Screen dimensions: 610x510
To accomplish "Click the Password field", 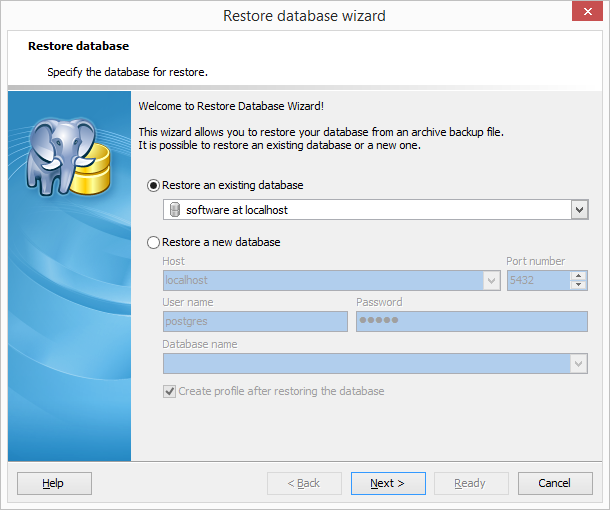I will point(472,321).
